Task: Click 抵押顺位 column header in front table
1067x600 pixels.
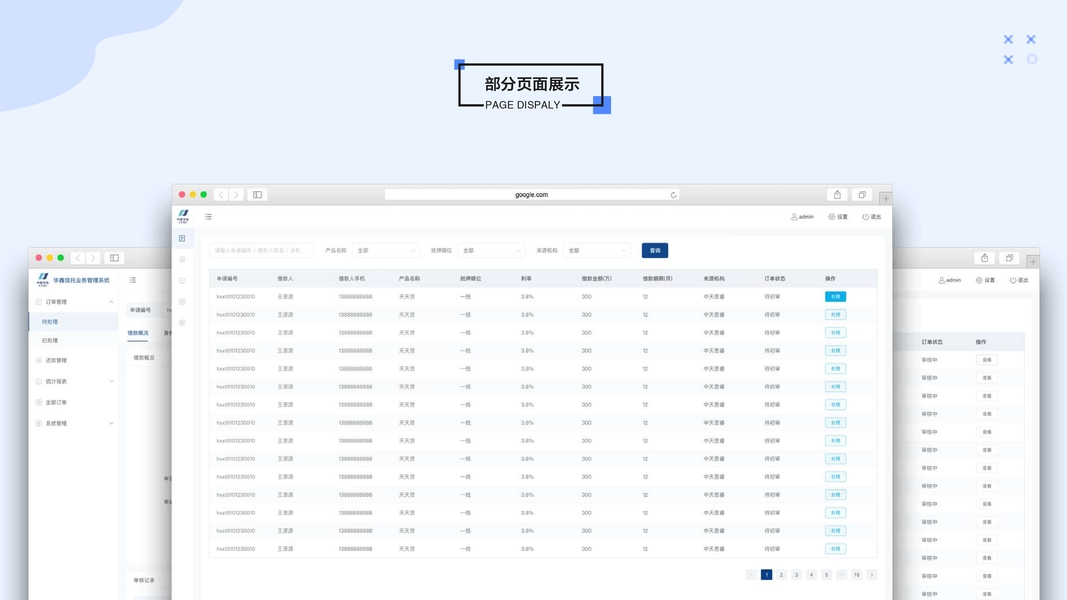Action: 470,279
